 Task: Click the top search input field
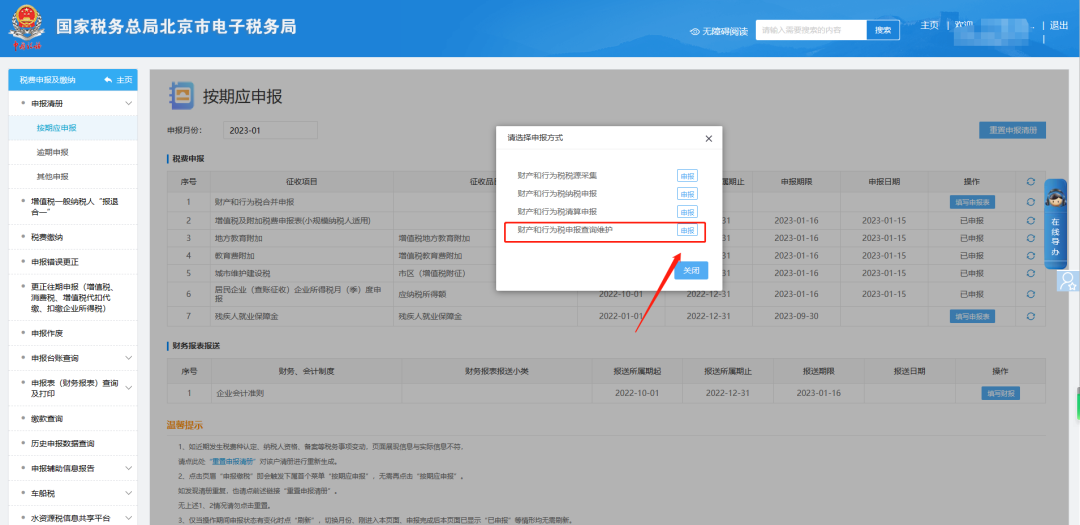click(x=809, y=30)
